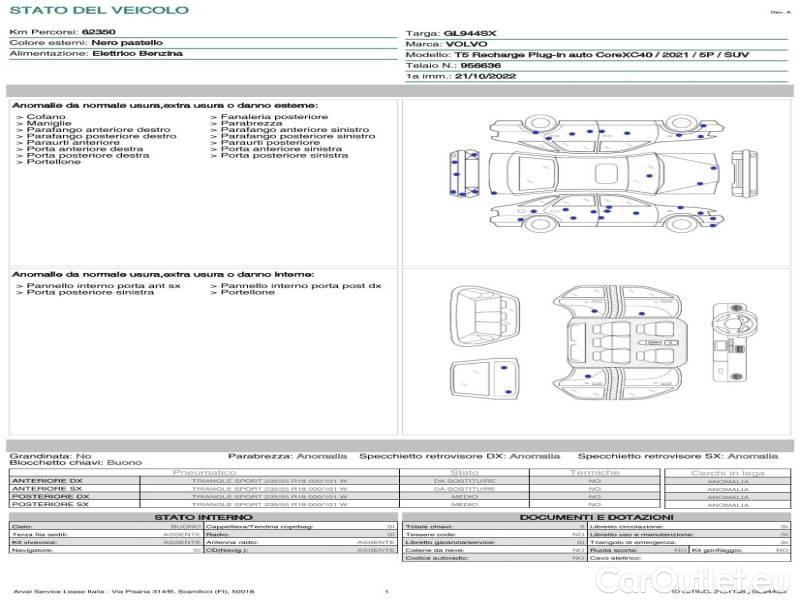Click the STATO DEL VEICOLO title

[98, 10]
